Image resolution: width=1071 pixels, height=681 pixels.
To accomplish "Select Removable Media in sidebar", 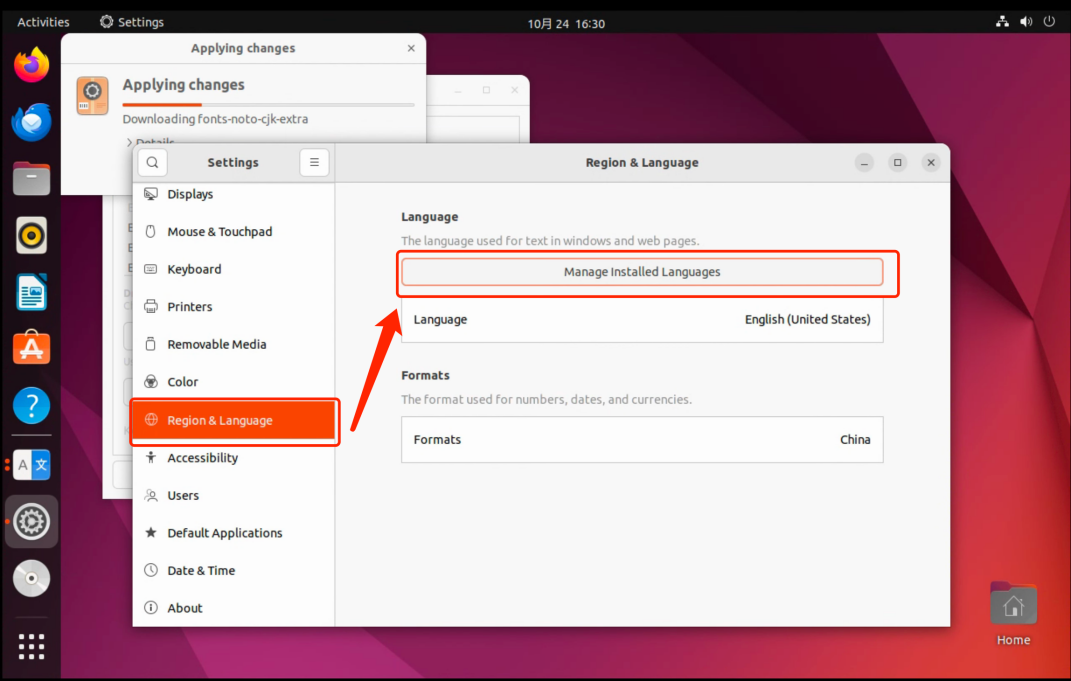I will [234, 344].
